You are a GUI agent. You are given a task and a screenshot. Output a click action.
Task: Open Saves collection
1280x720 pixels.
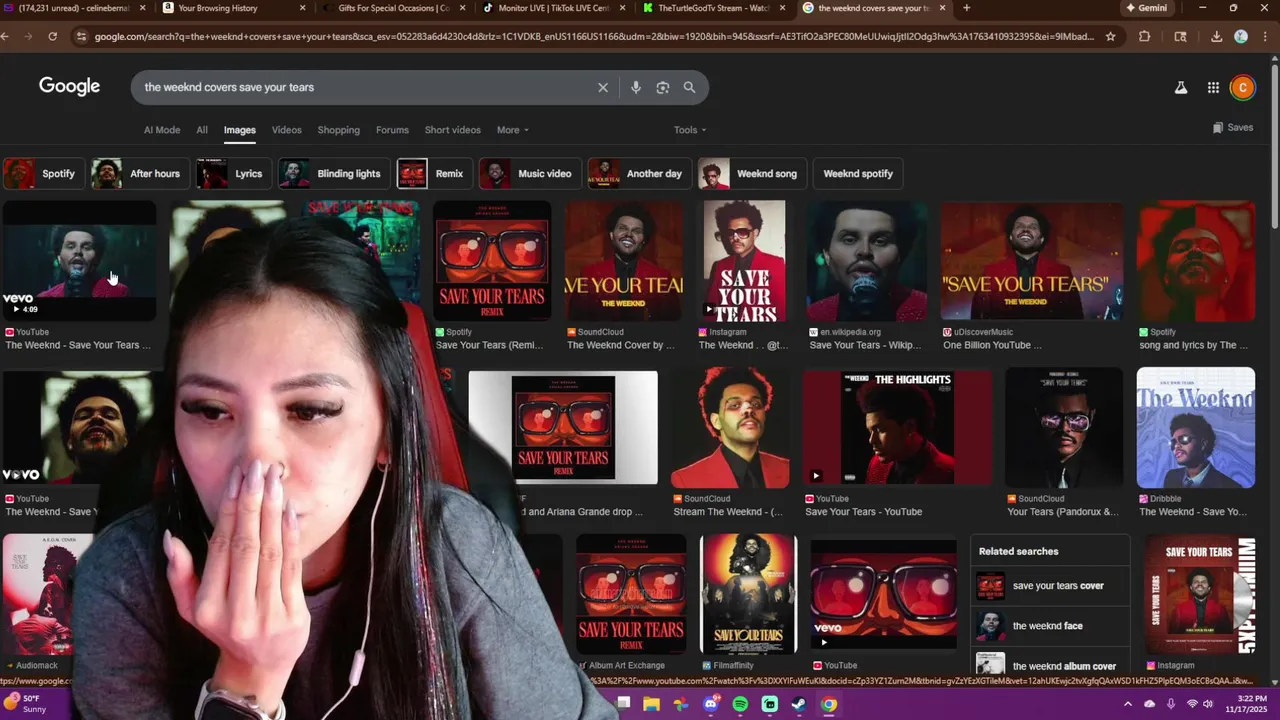pos(1232,128)
